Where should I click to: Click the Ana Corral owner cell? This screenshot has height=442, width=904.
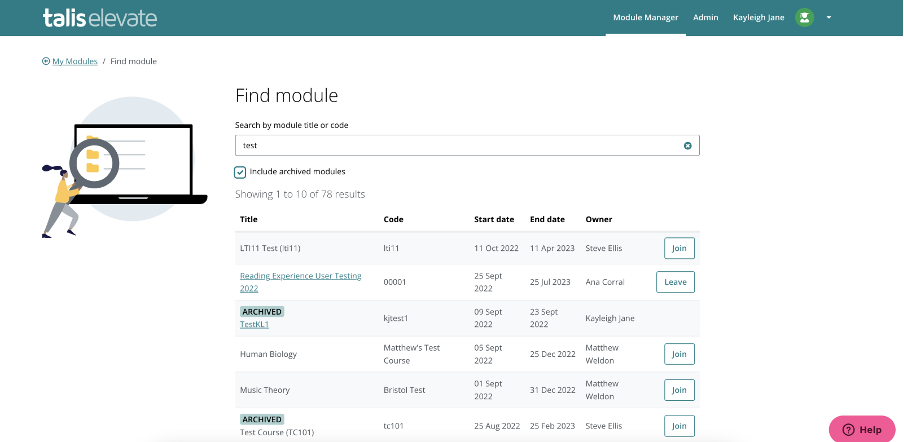pyautogui.click(x=605, y=282)
